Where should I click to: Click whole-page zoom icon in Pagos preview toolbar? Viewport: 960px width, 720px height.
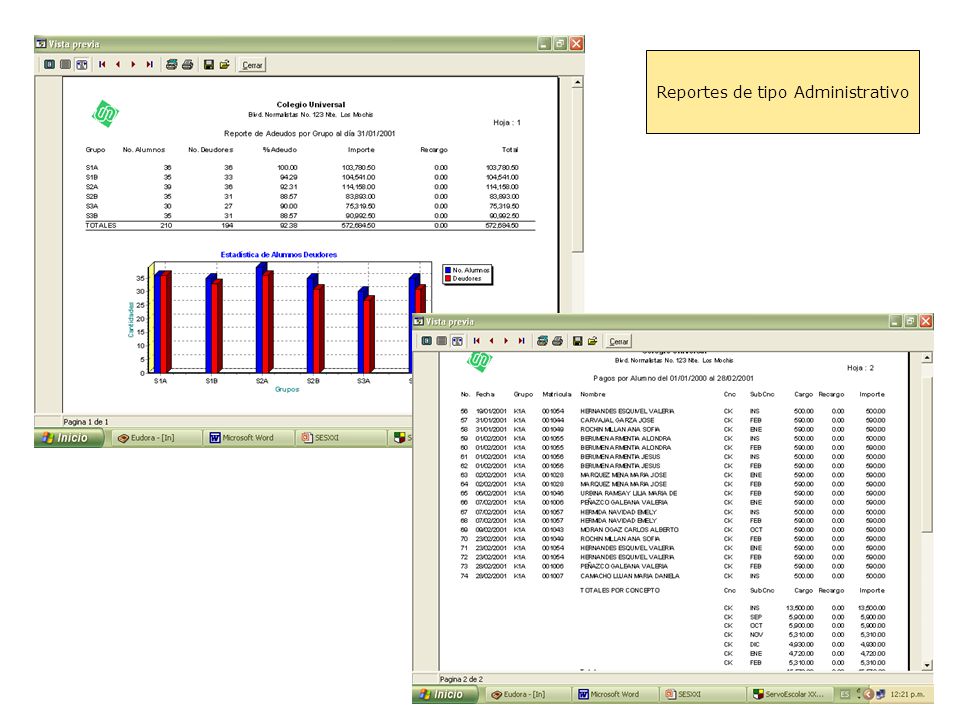point(427,341)
